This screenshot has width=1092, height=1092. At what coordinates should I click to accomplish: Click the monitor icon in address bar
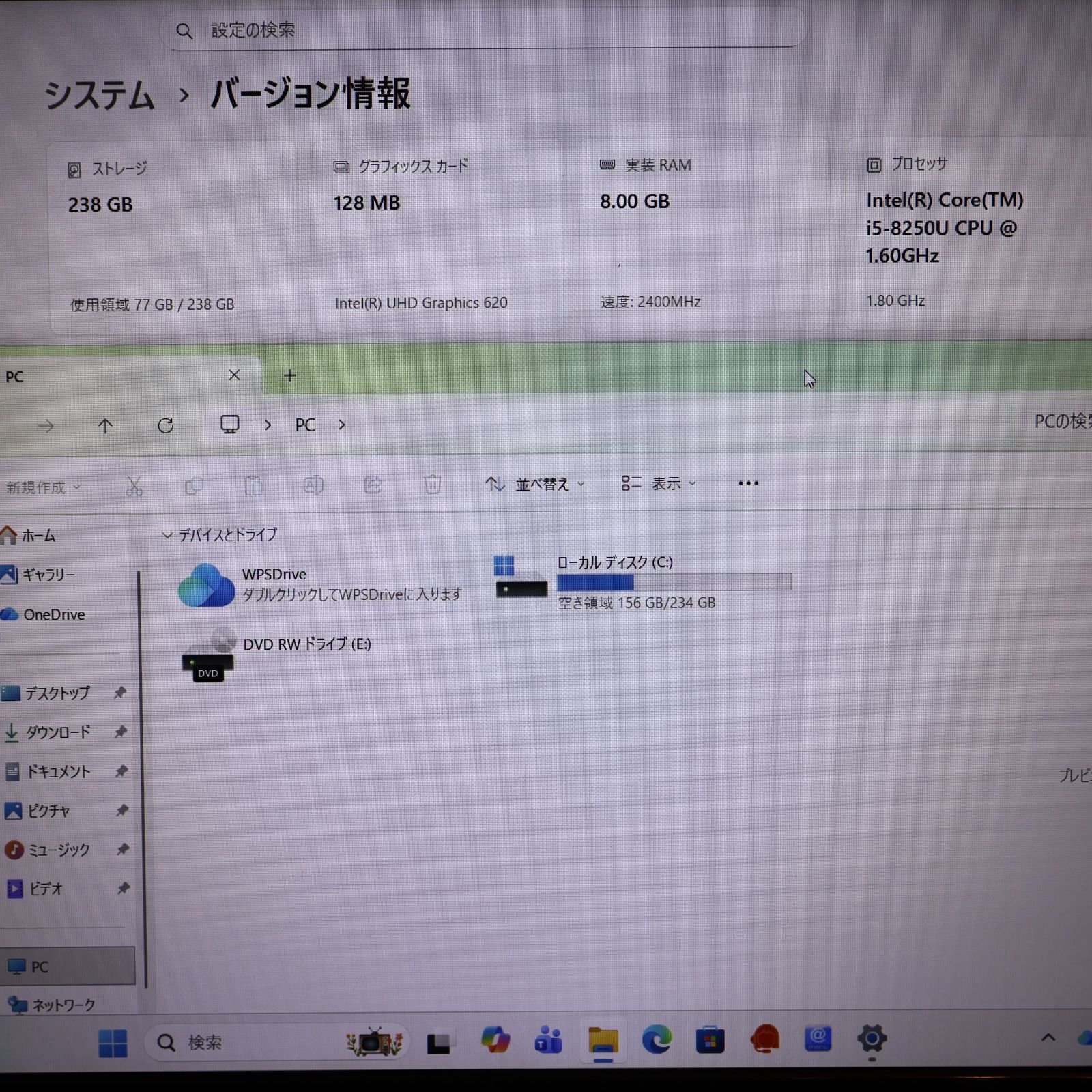(x=229, y=425)
